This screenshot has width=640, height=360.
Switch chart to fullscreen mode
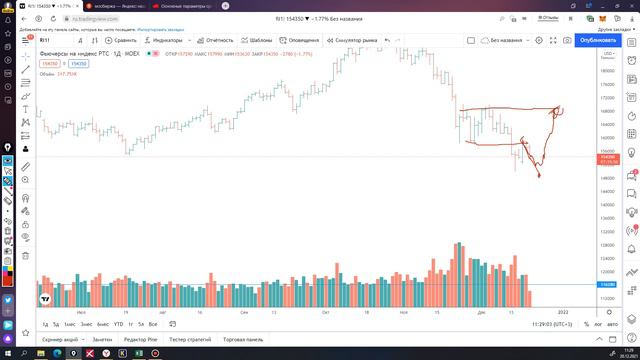tap(553, 40)
